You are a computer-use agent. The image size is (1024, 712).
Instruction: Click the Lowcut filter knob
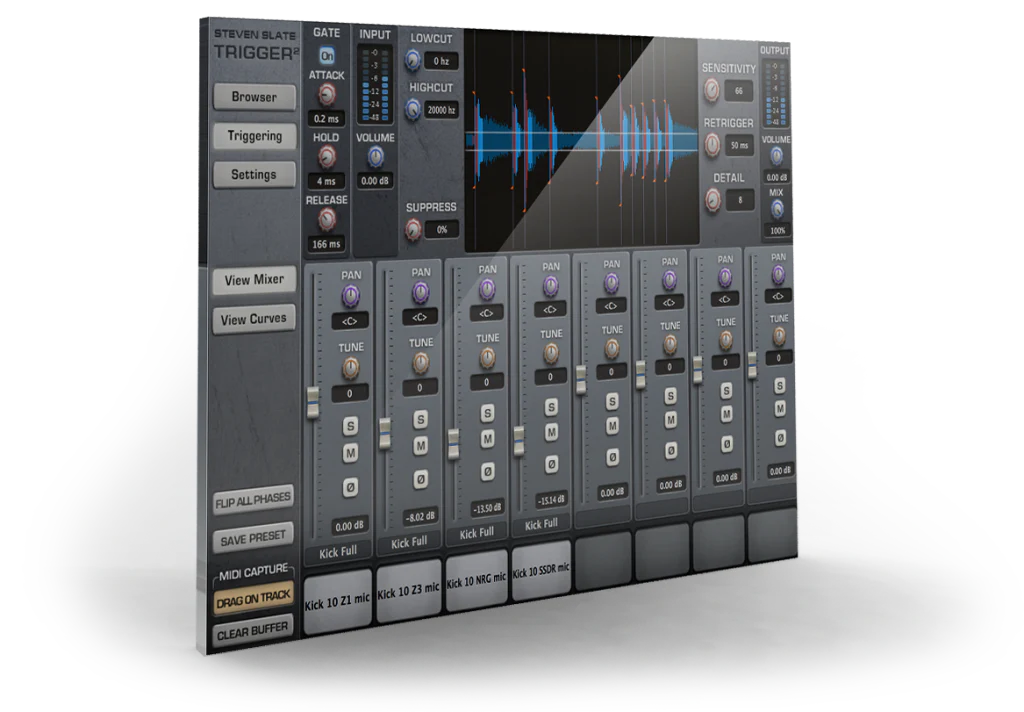[413, 61]
